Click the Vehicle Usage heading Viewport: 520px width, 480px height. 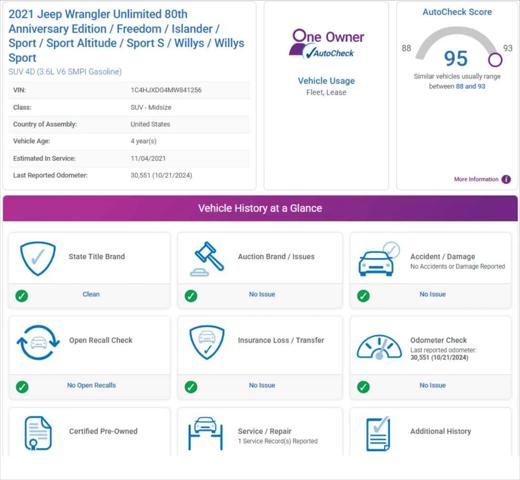(326, 81)
